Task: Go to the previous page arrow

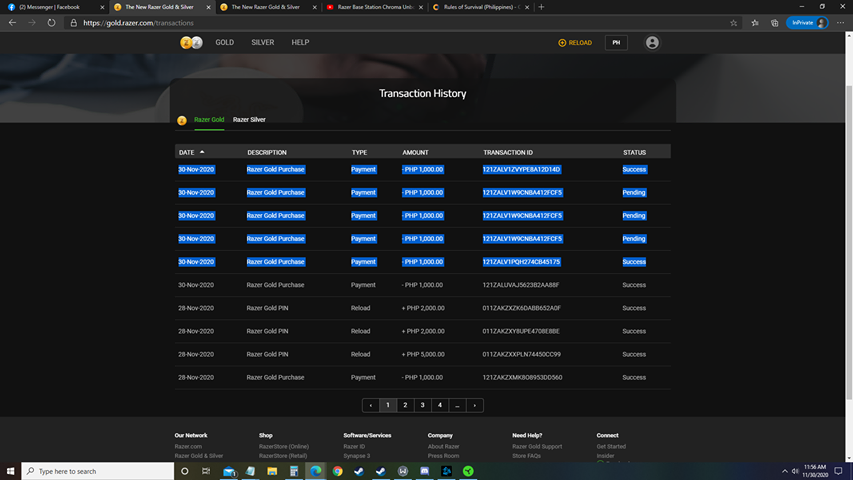Action: [370, 405]
